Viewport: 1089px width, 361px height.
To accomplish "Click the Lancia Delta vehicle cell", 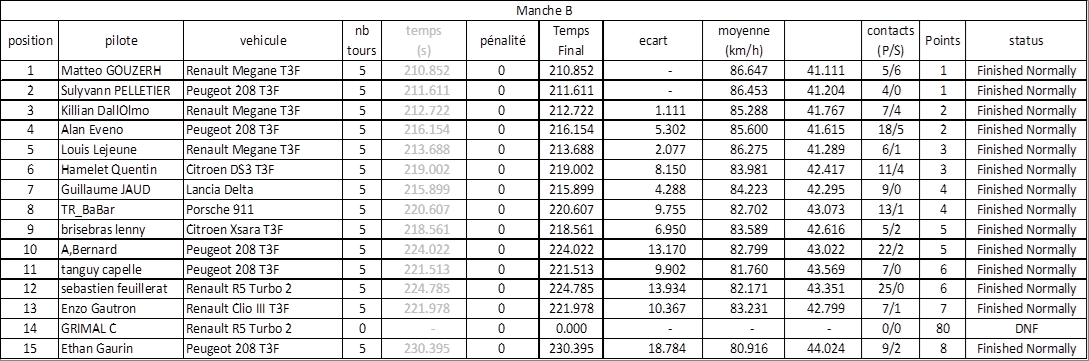I will point(266,190).
